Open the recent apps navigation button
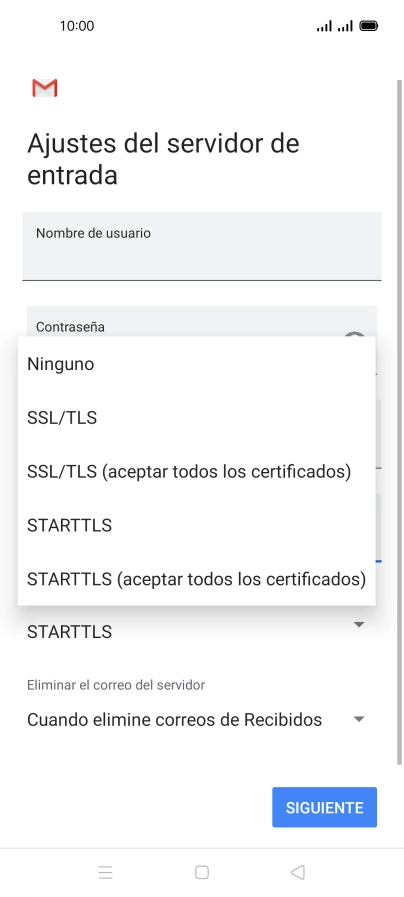 coord(105,872)
